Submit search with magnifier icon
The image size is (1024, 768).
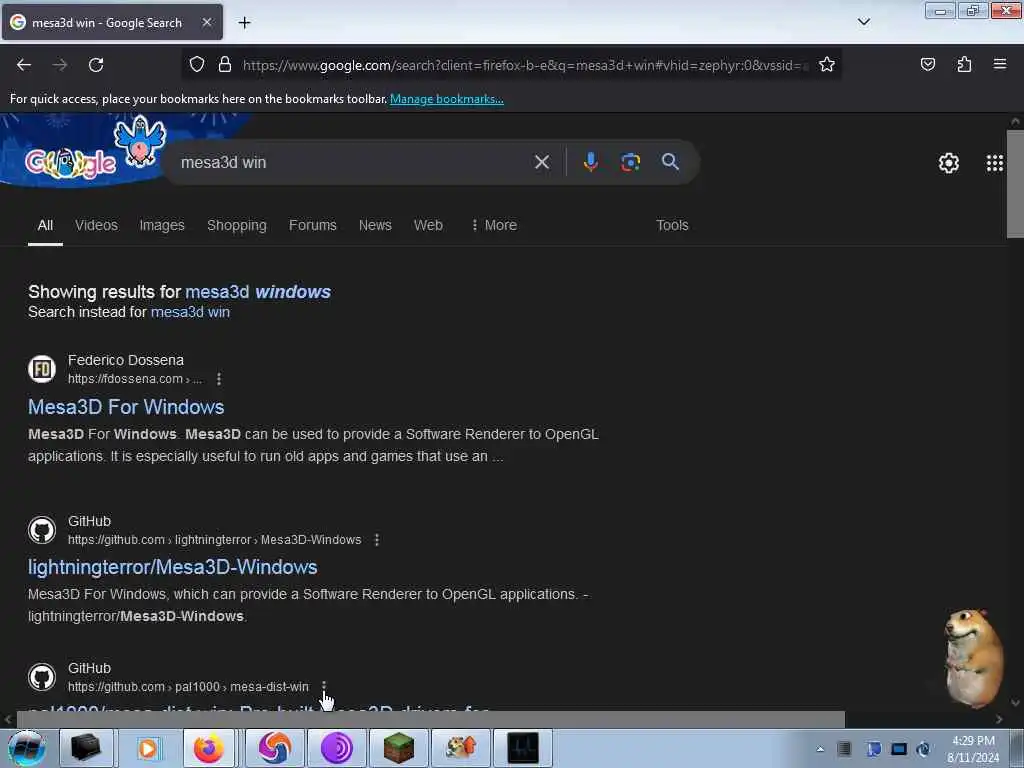click(x=670, y=162)
